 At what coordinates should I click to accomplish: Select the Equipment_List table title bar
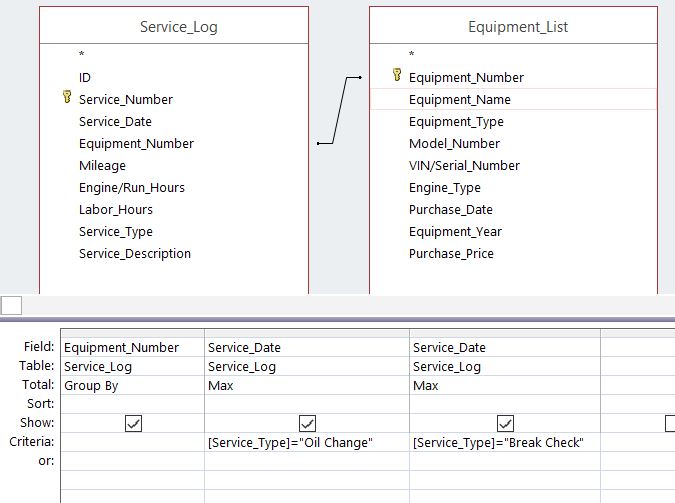click(x=517, y=27)
